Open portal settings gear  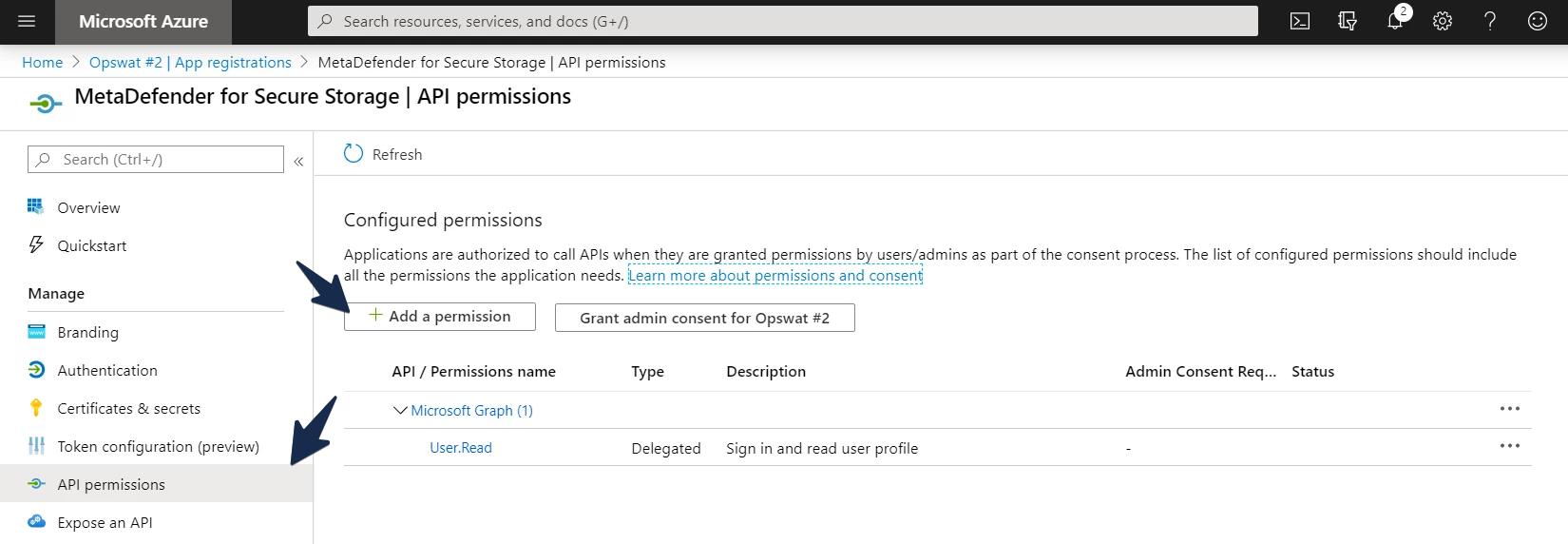pos(1443,21)
